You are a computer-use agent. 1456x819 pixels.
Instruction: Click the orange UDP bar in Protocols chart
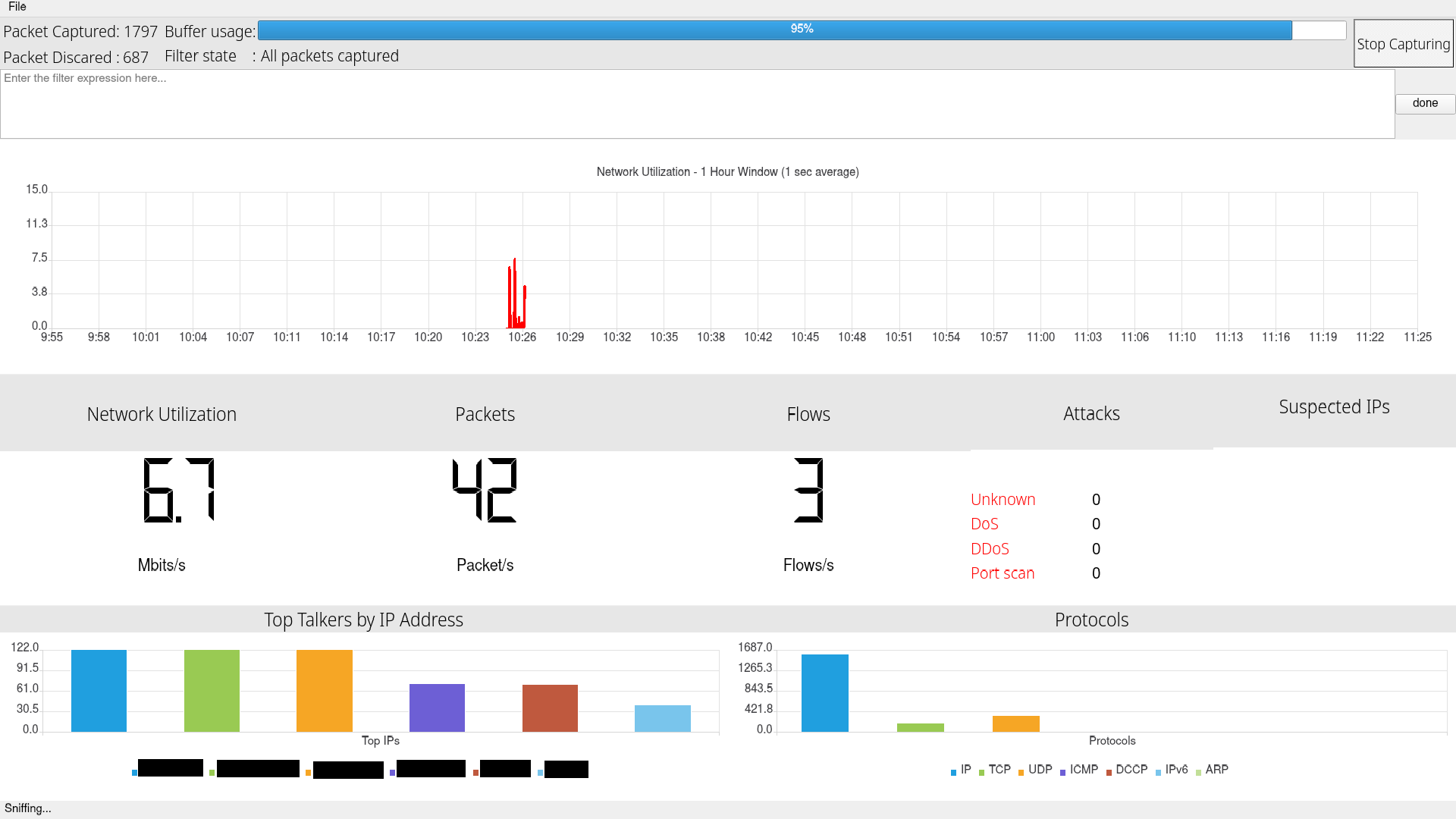(1015, 724)
